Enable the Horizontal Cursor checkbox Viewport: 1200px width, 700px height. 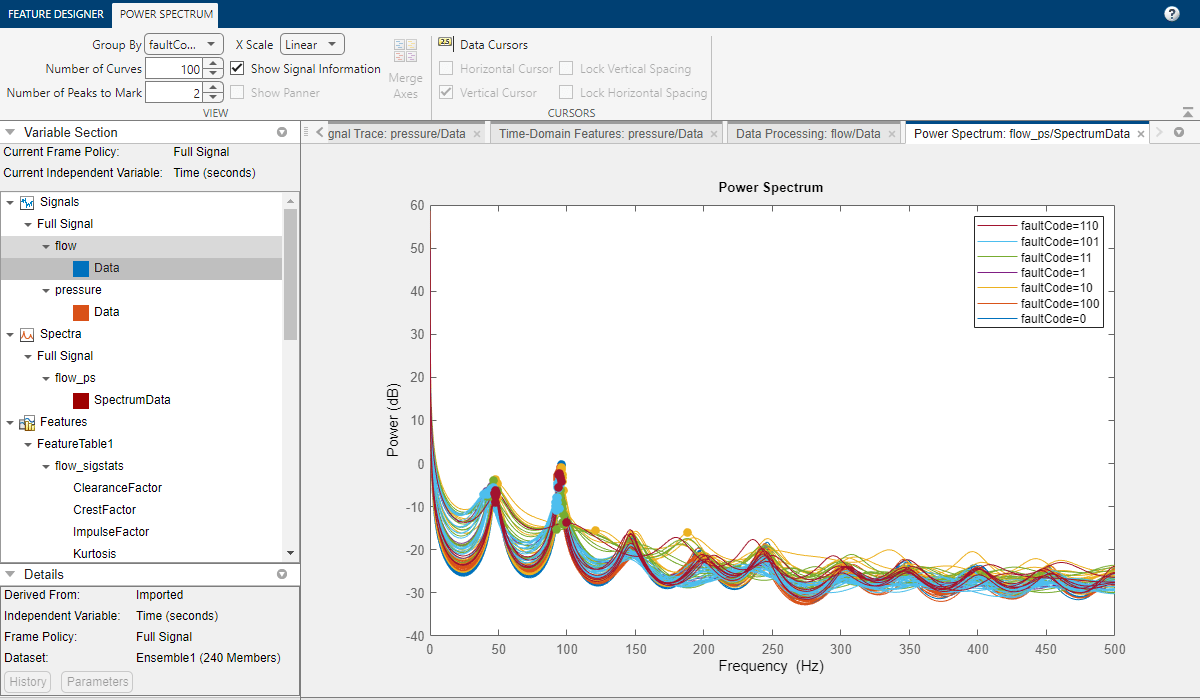pos(446,69)
